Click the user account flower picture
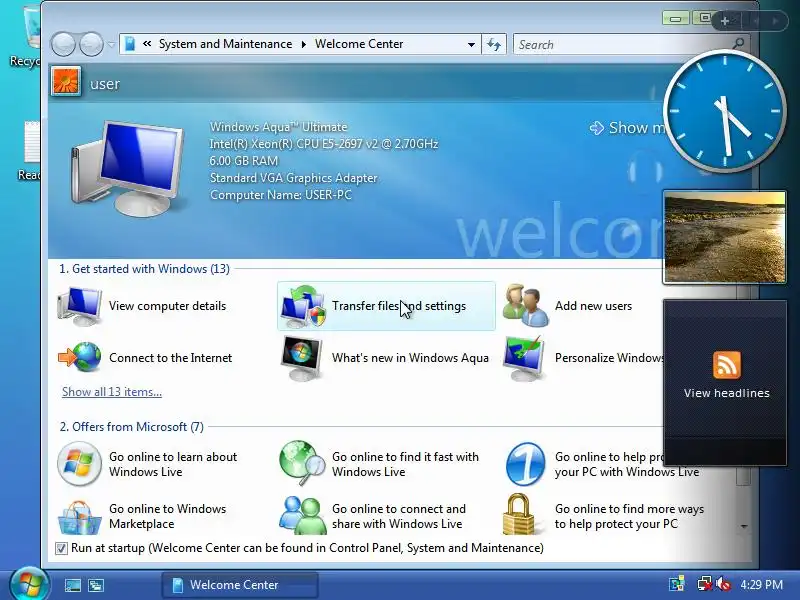The height and width of the screenshot is (600, 800). 66,82
